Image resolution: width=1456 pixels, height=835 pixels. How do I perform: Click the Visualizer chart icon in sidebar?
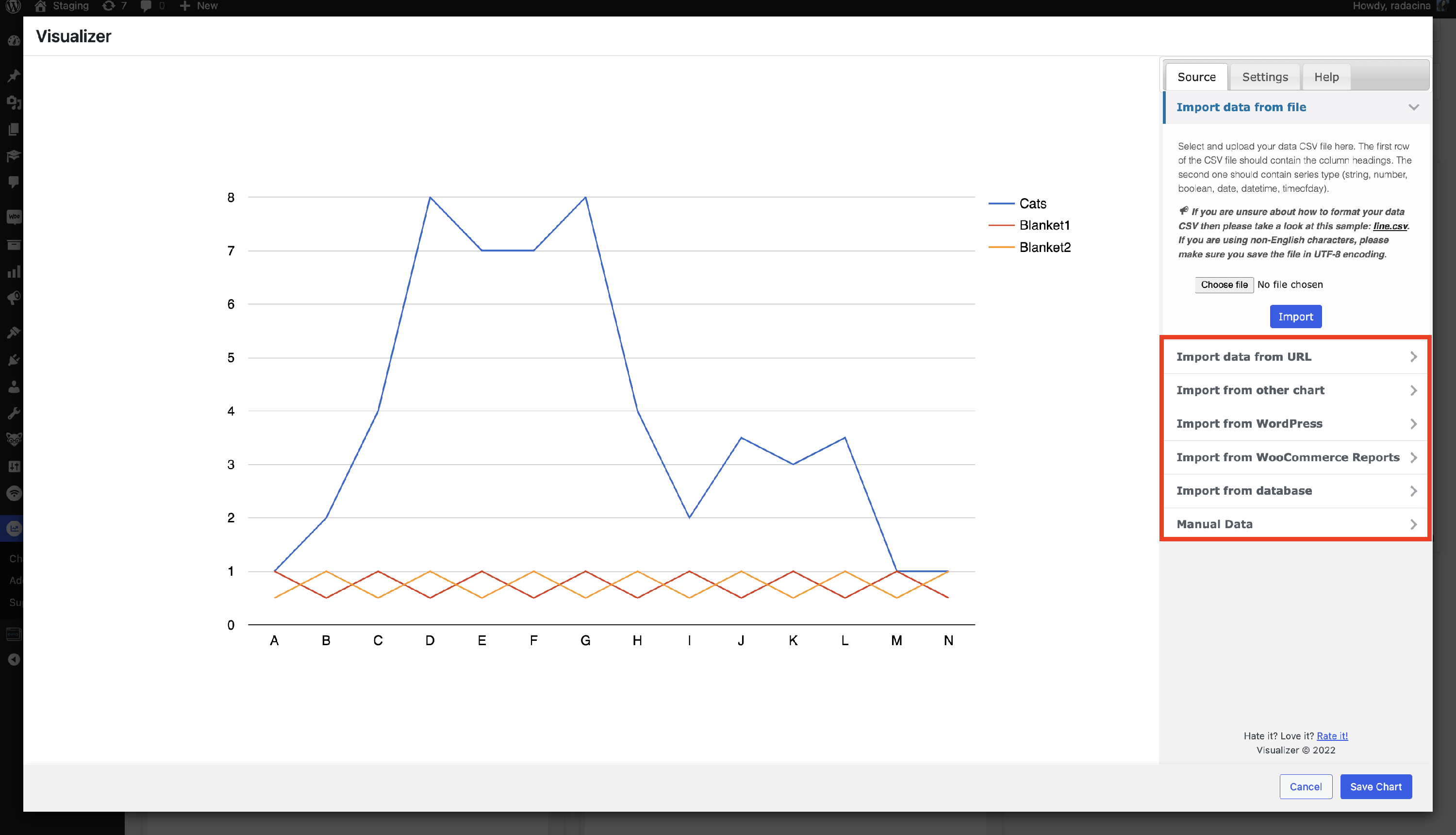[14, 528]
